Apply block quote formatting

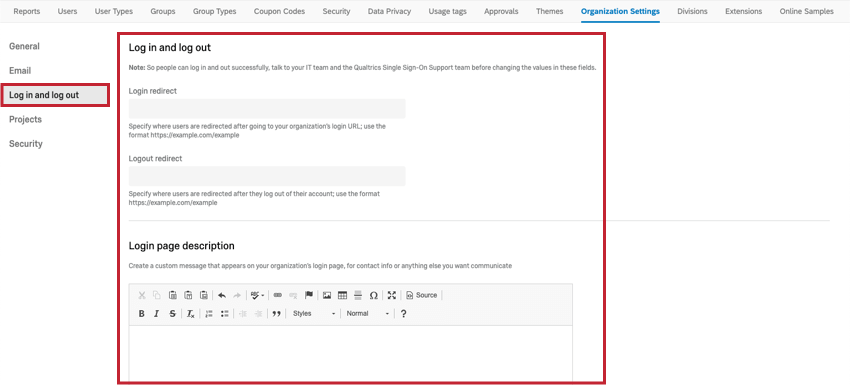point(276,313)
